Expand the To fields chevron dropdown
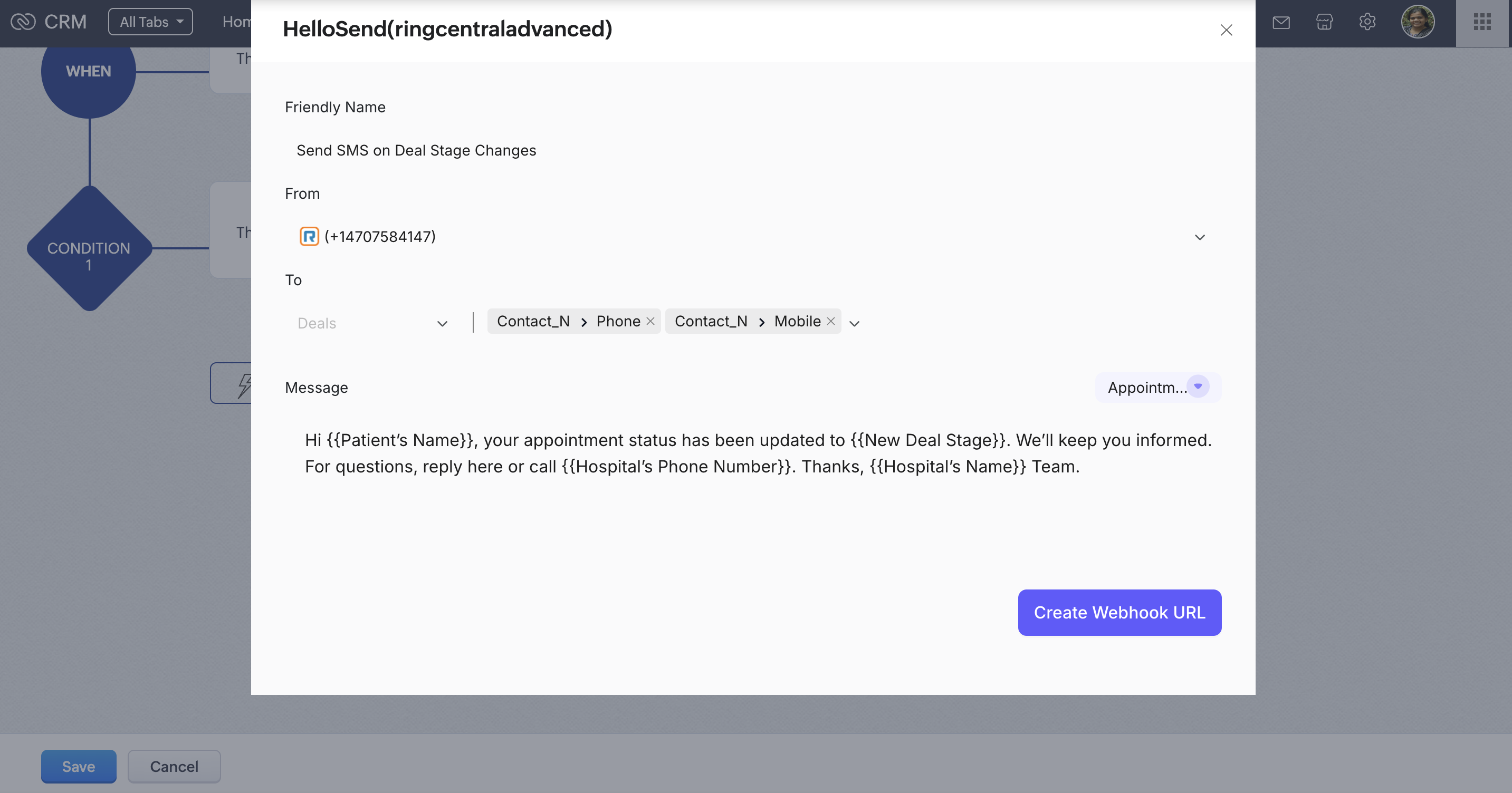 [855, 323]
